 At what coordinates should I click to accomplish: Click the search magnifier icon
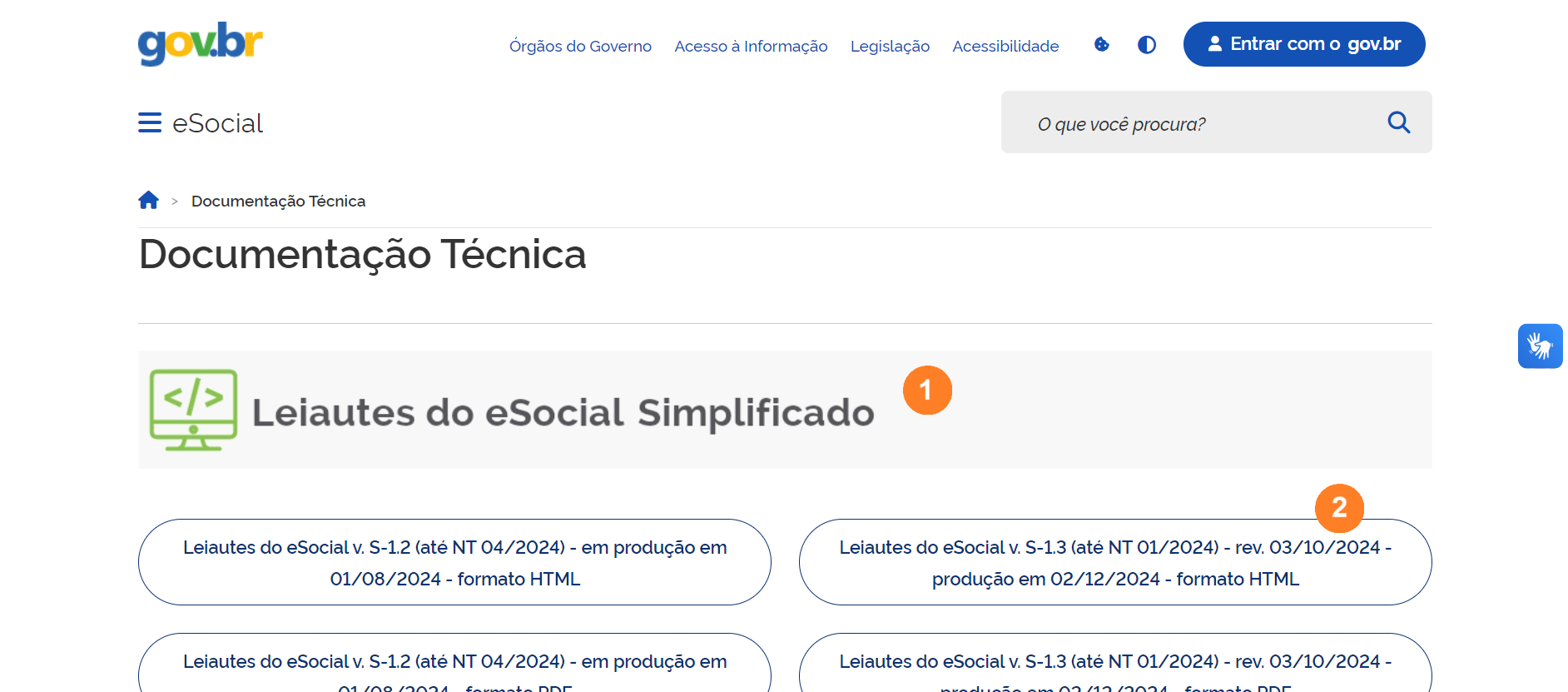coord(1398,123)
